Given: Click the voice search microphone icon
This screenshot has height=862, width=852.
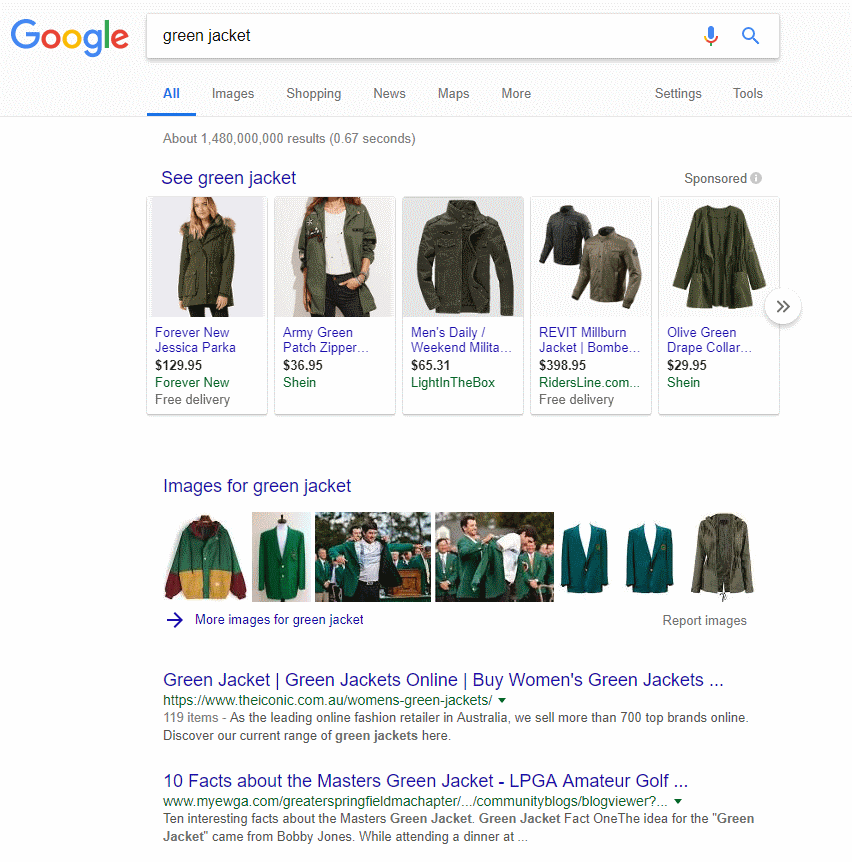Looking at the screenshot, I should click(711, 36).
